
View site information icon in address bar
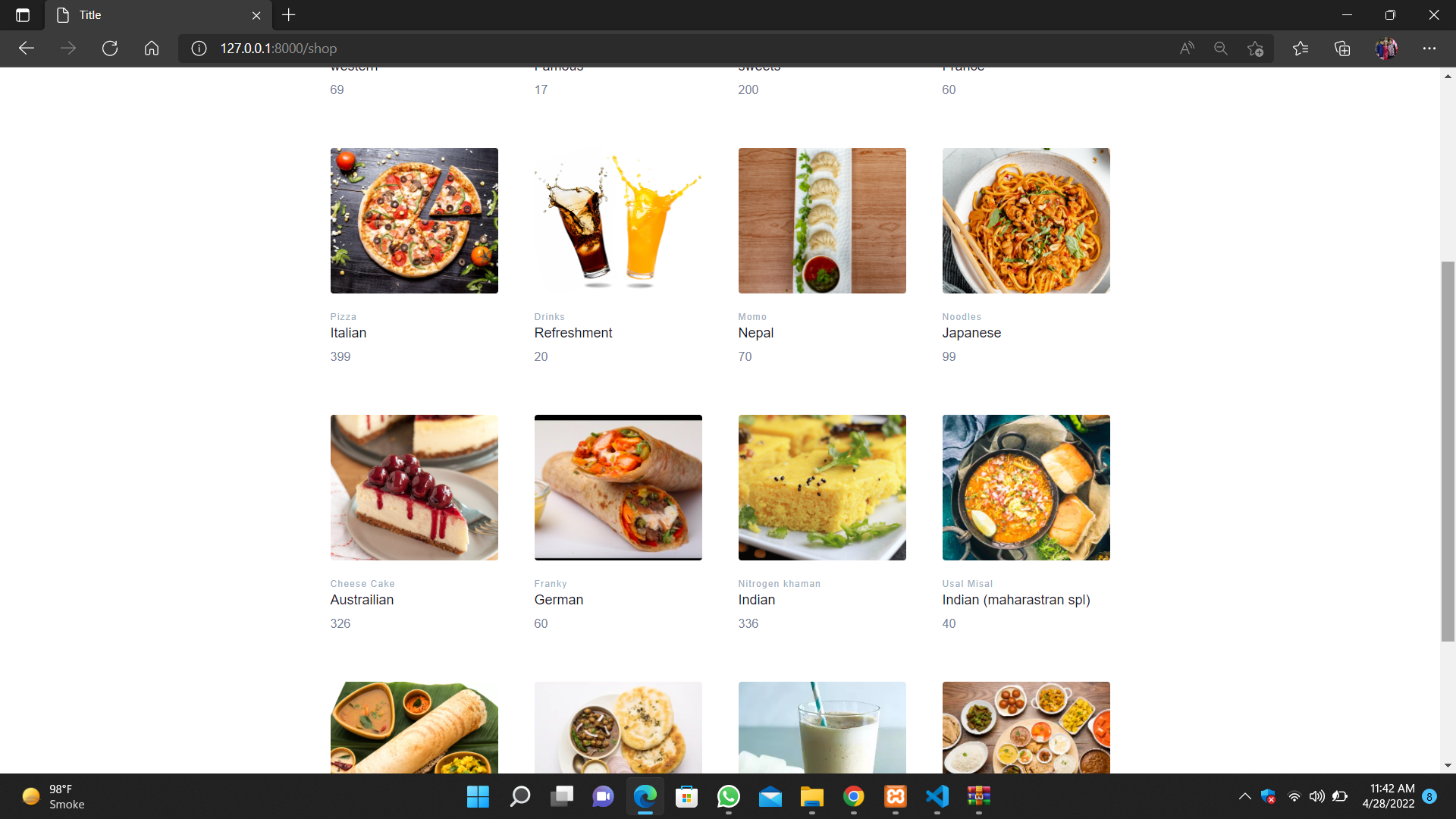[199, 49]
